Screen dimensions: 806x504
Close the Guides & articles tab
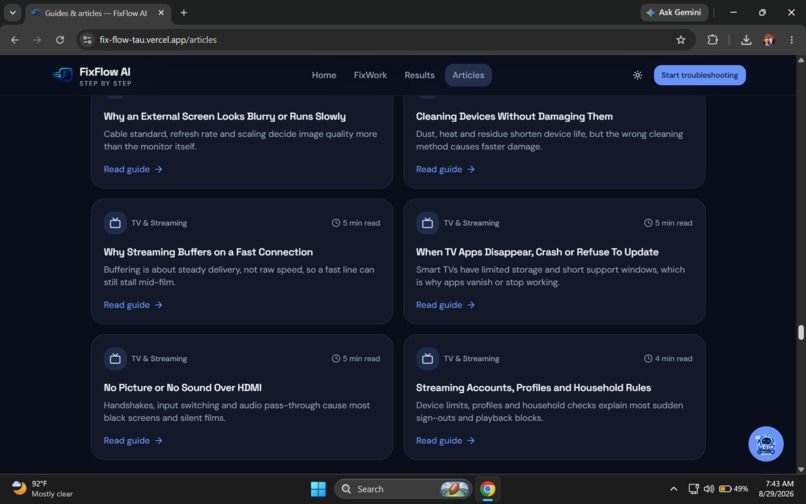pos(161,12)
